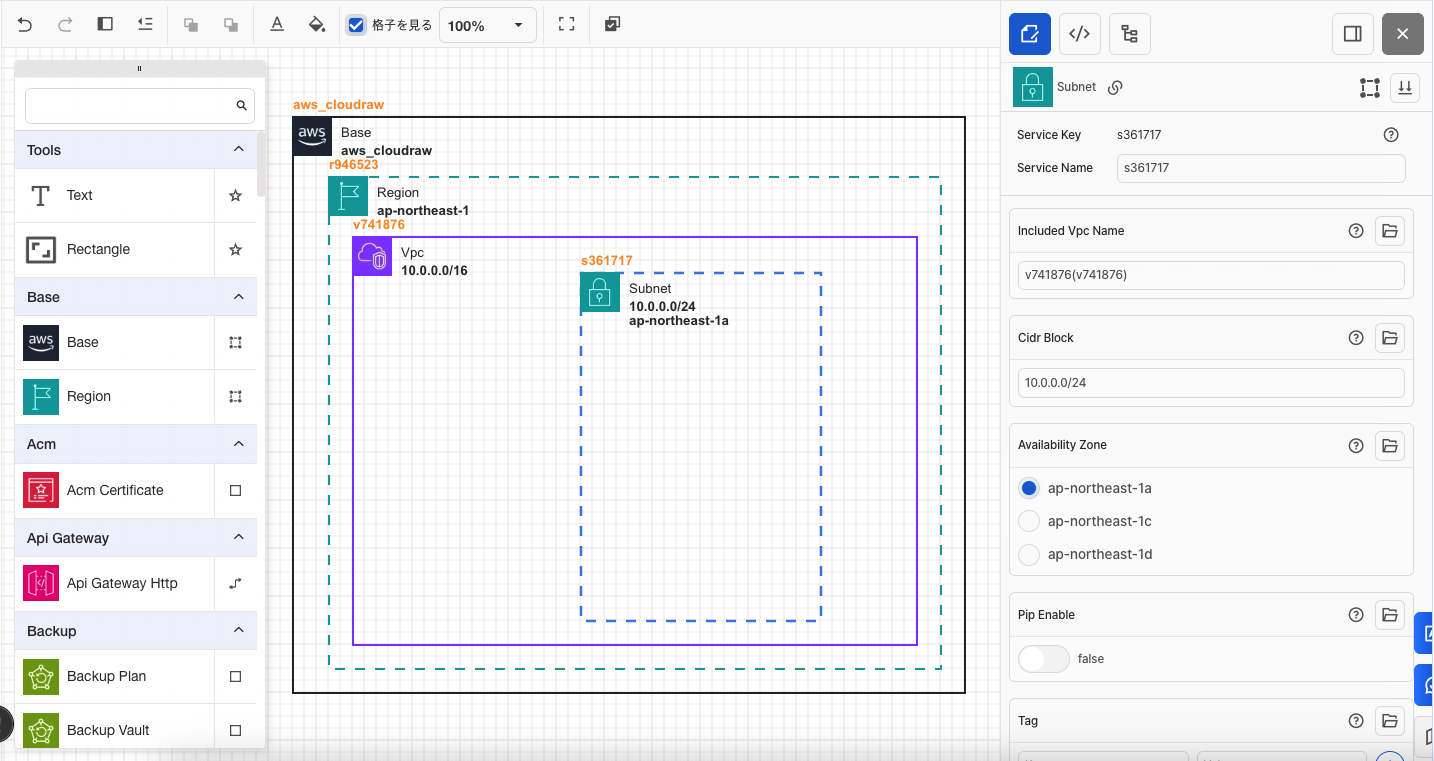Click the send to back icon
Image resolution: width=1434 pixels, height=761 pixels.
point(231,25)
